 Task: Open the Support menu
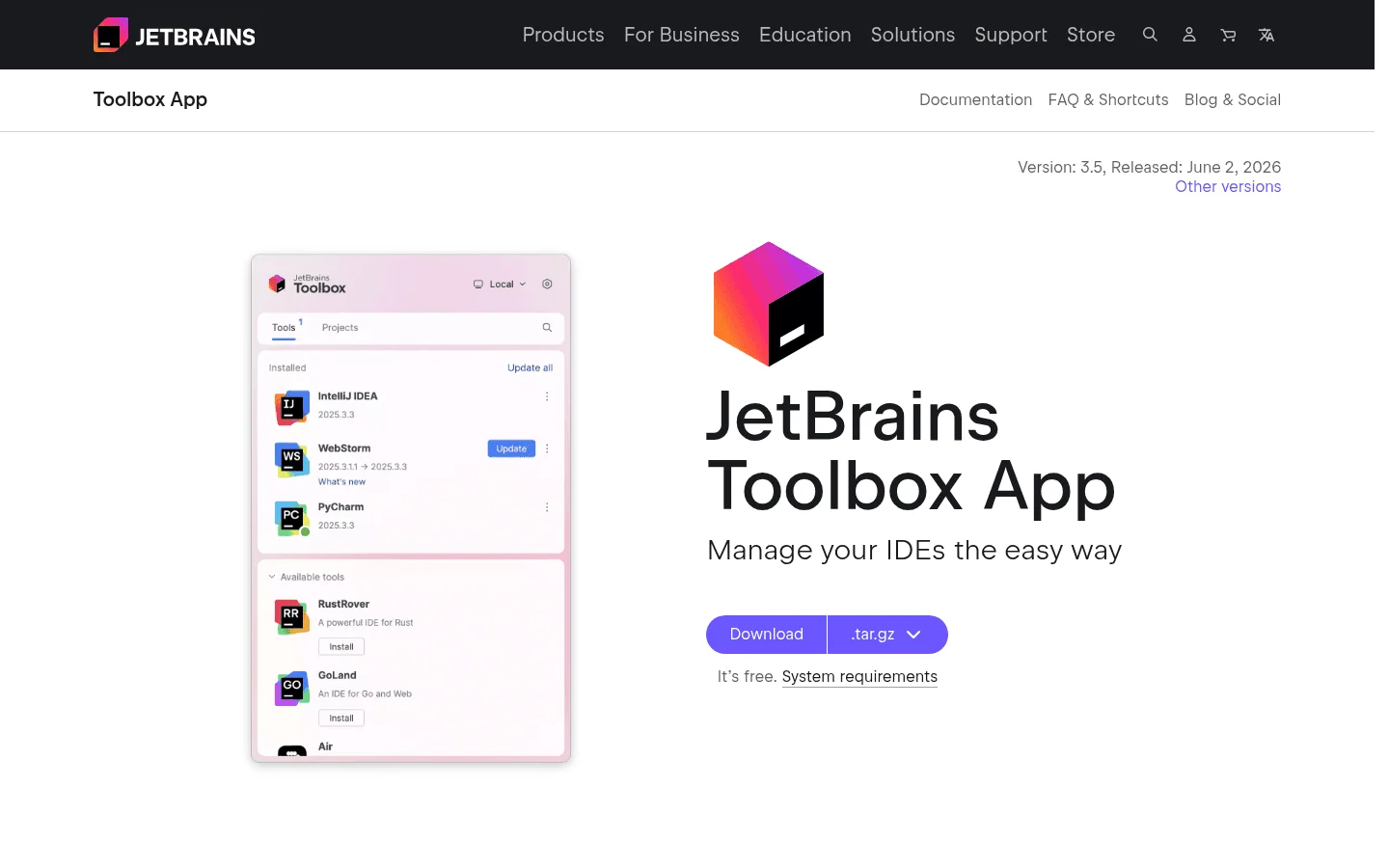(1011, 35)
